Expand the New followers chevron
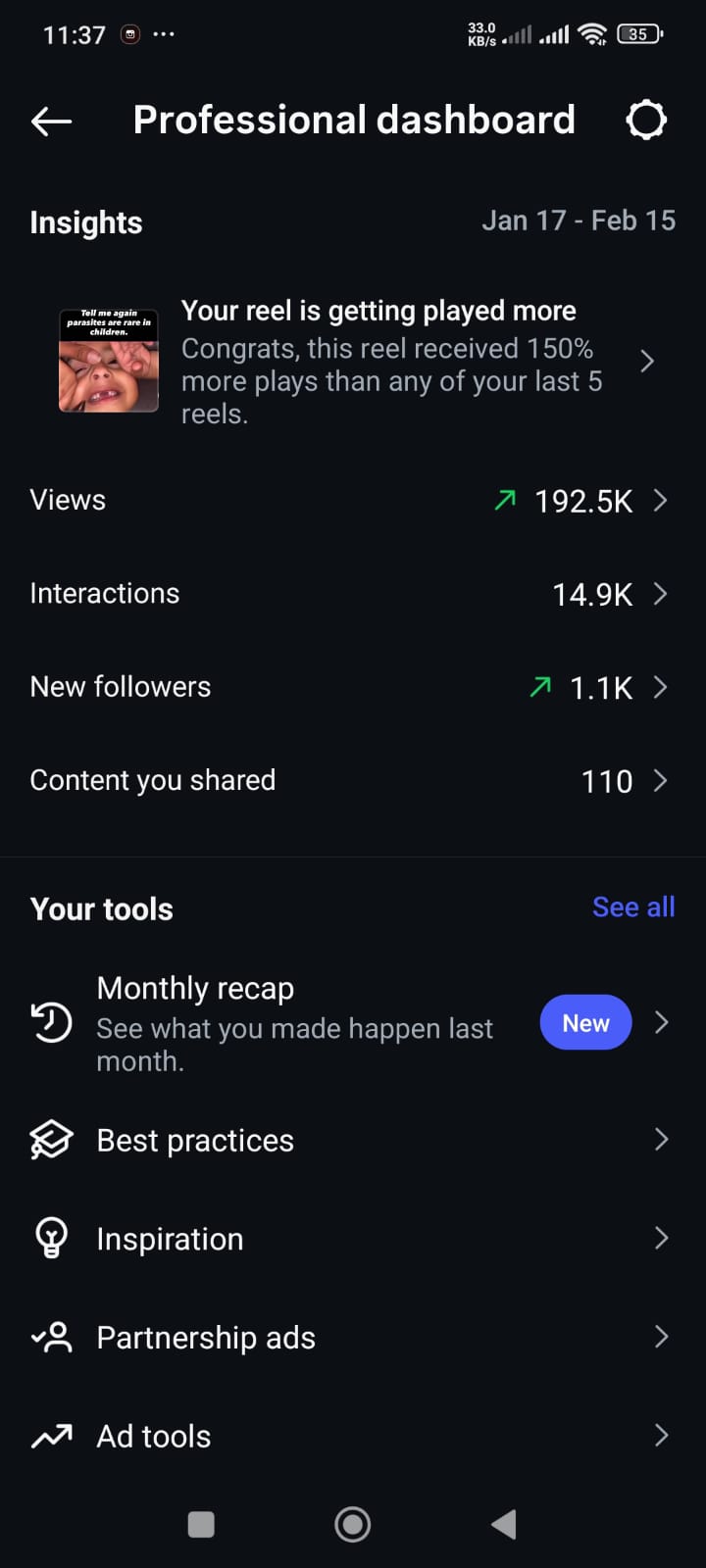 click(660, 687)
